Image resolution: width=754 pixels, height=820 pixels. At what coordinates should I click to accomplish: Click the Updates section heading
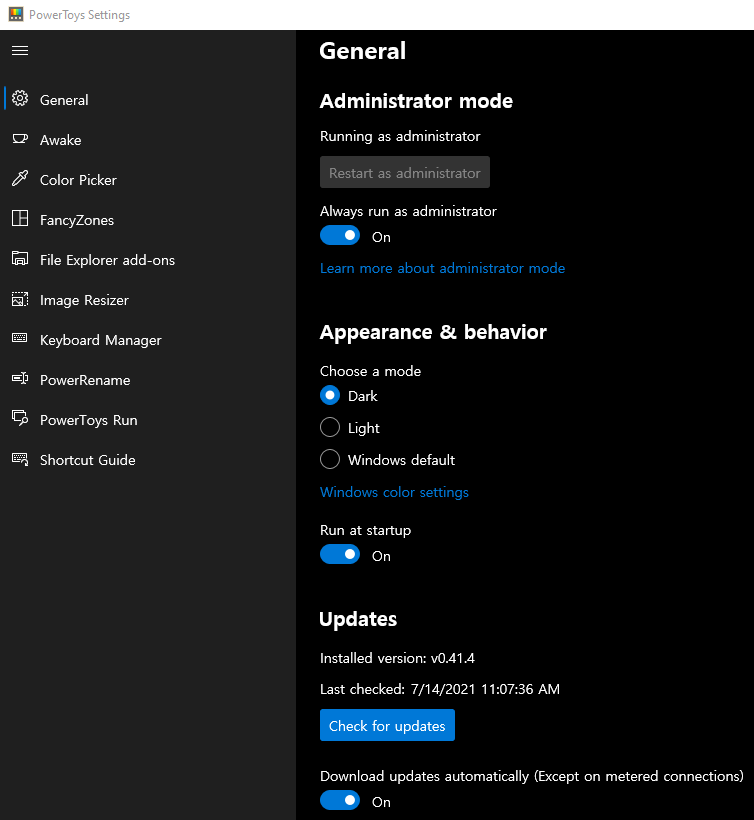pos(358,619)
